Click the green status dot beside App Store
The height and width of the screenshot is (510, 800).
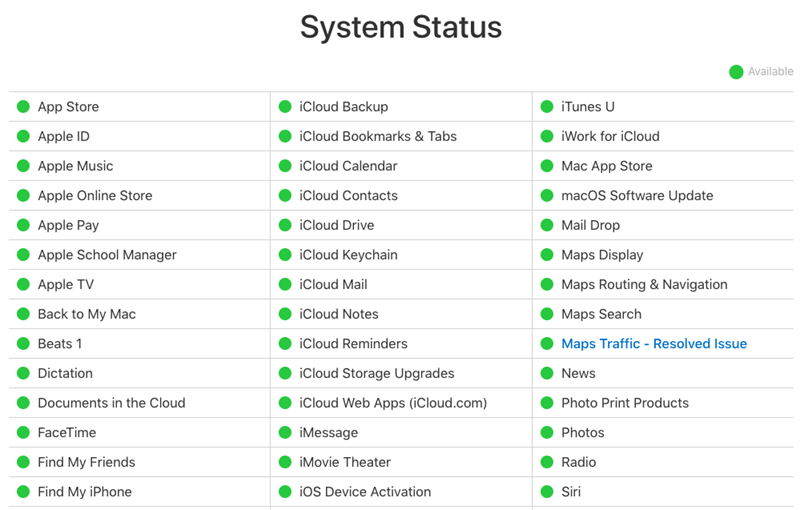23,107
